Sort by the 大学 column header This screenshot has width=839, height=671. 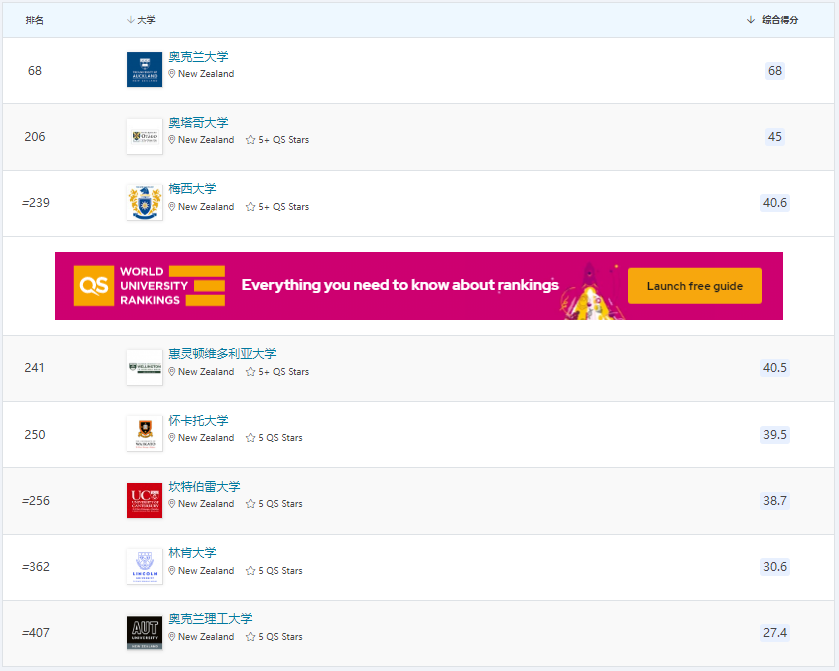tap(145, 20)
